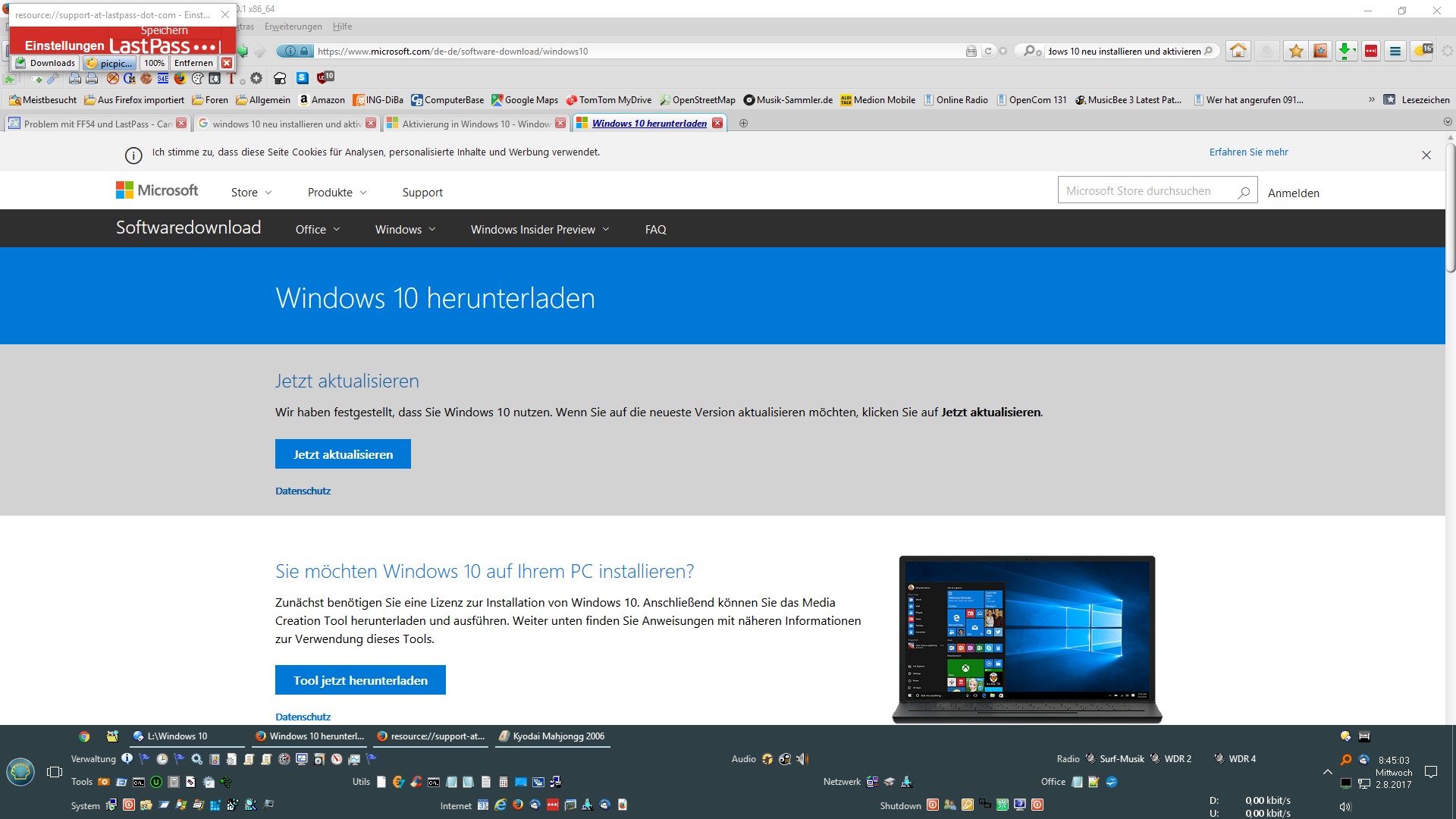This screenshot has width=1456, height=819.
Task: Click the printer icon in the toolbar
Action: tap(92, 78)
